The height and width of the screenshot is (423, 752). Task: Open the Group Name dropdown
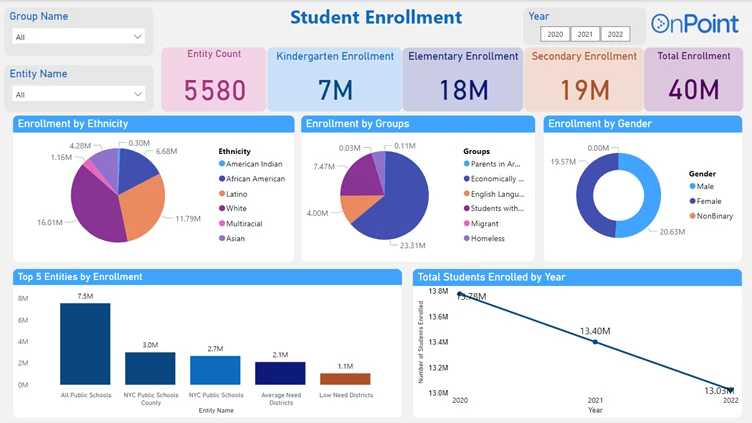tap(78, 36)
